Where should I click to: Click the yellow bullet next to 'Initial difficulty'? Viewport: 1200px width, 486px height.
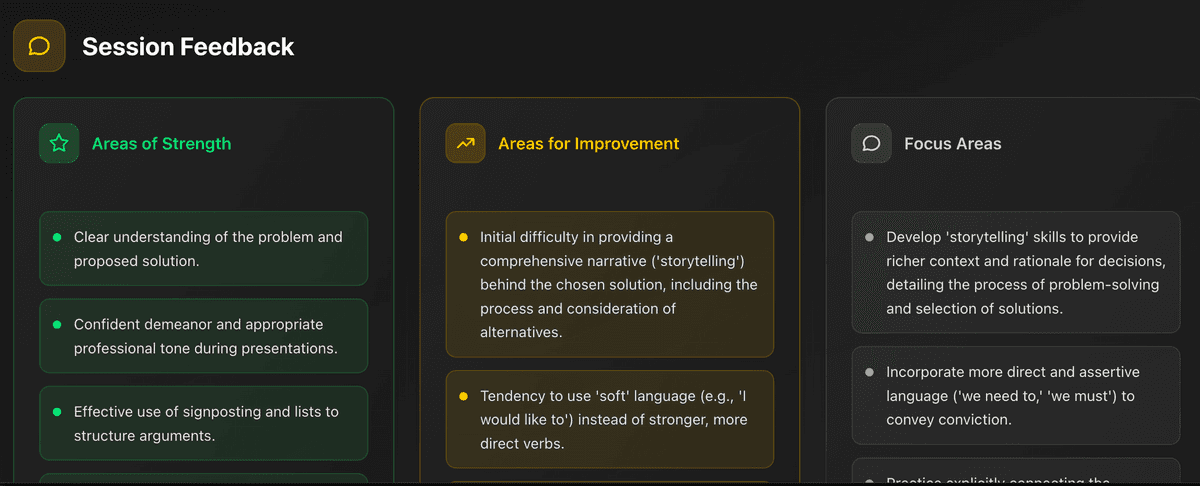463,237
